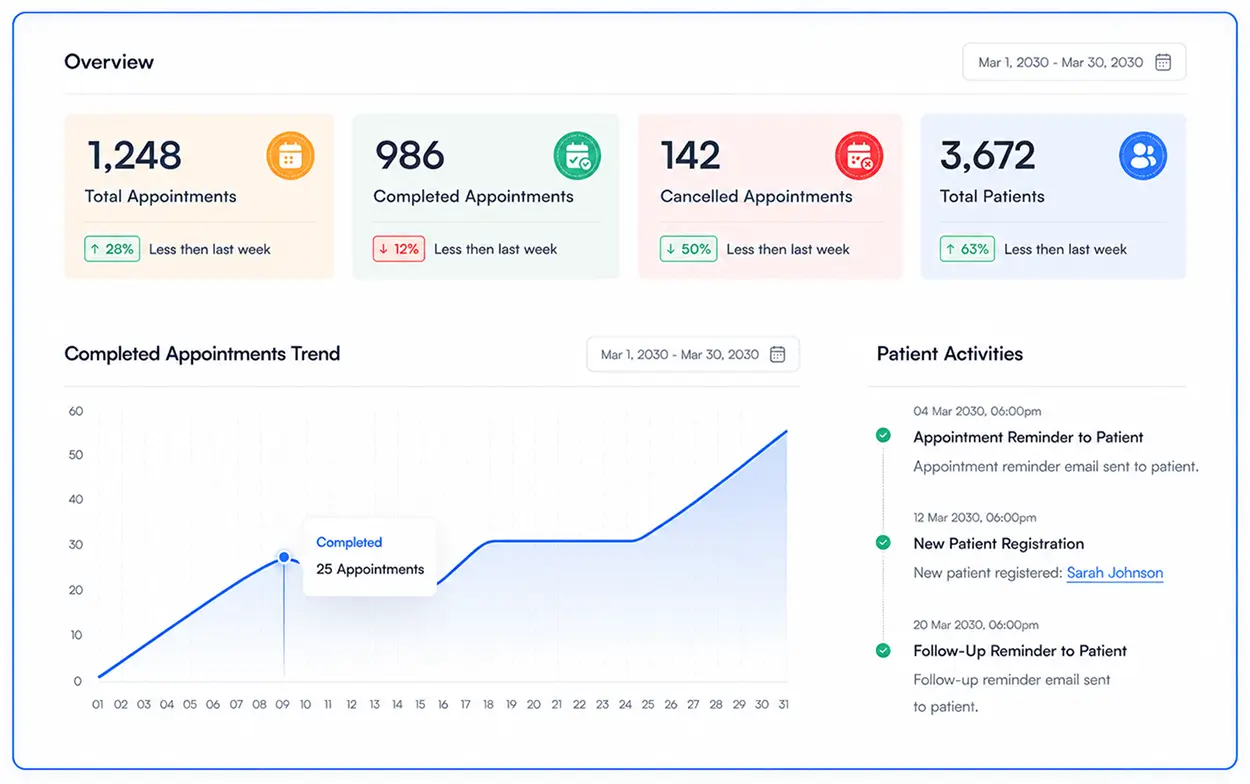Click the orange Total Appointments calendar icon
Image resolution: width=1250 pixels, height=784 pixels.
coord(290,156)
